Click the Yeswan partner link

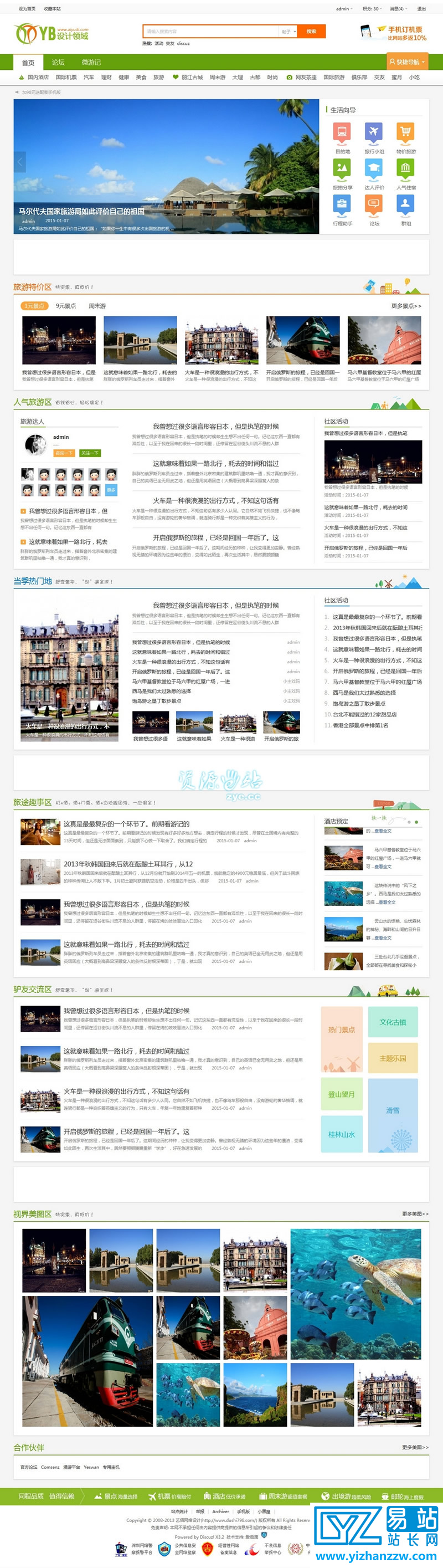pos(91,1467)
